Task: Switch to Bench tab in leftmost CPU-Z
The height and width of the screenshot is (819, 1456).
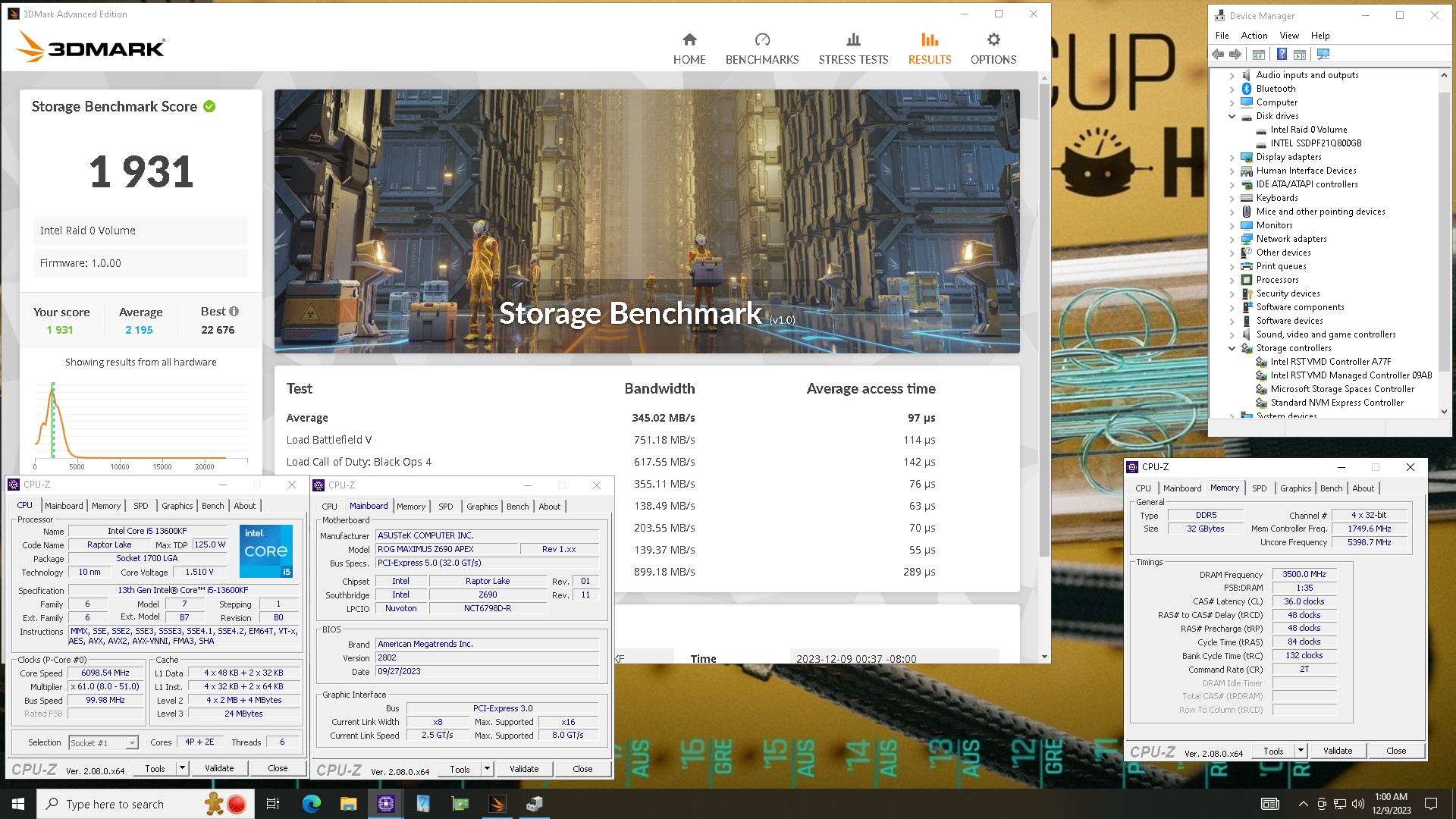Action: (212, 506)
